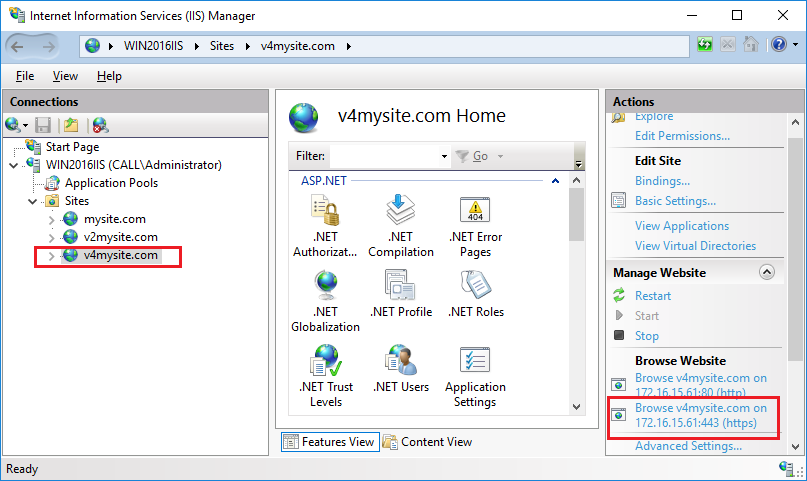Click the Basic Settings page icon
The image size is (807, 481).
tap(619, 200)
